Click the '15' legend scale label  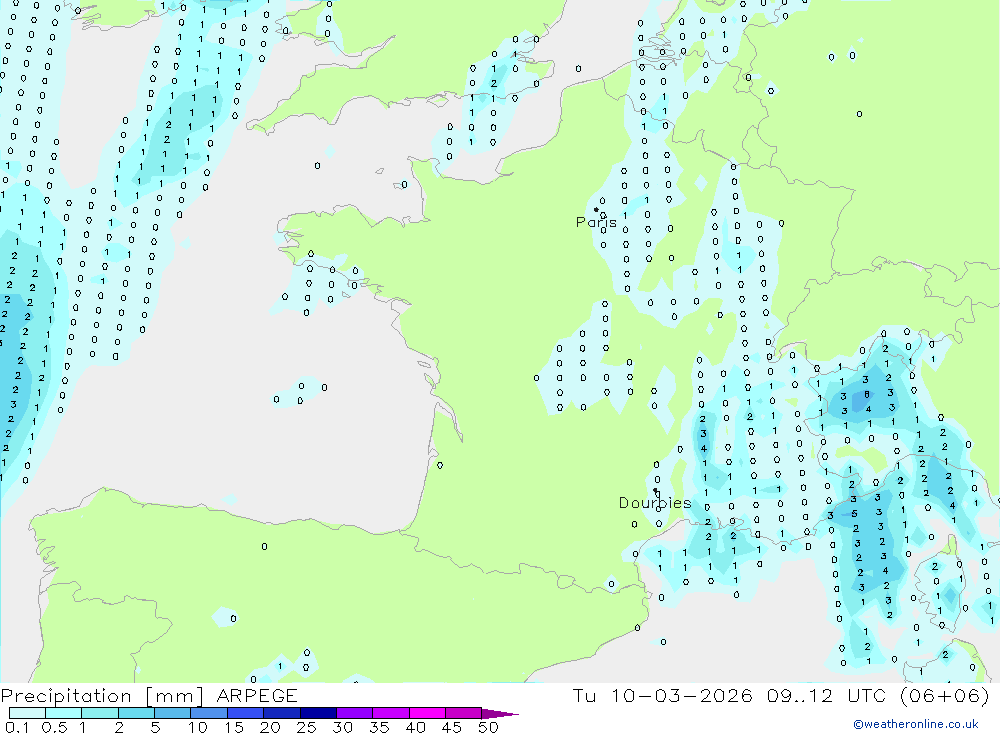[x=234, y=727]
